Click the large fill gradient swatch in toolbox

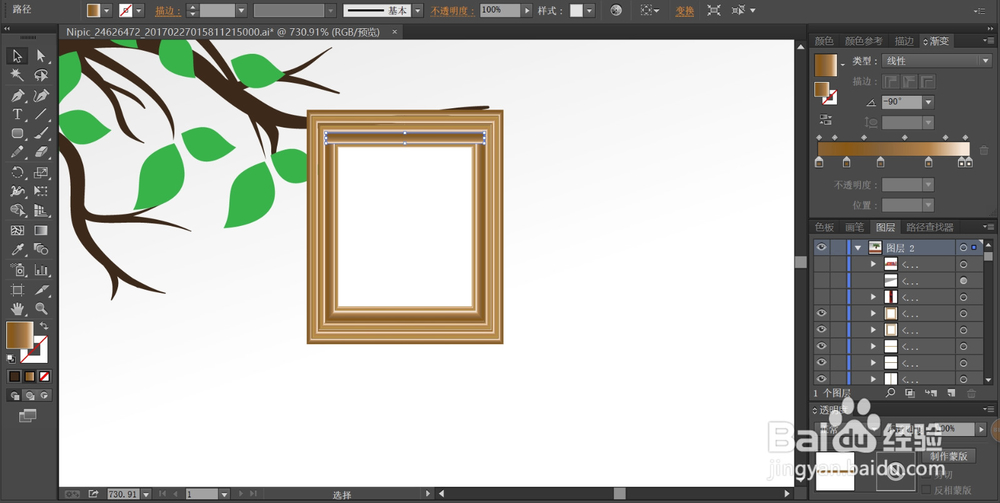point(19,335)
